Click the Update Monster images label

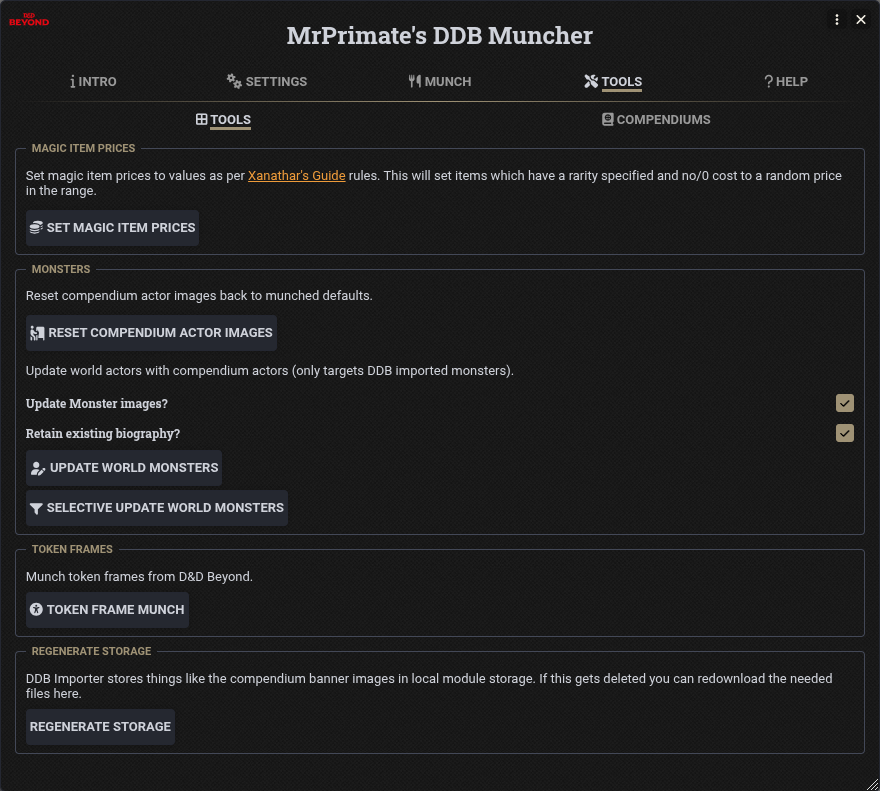(97, 404)
